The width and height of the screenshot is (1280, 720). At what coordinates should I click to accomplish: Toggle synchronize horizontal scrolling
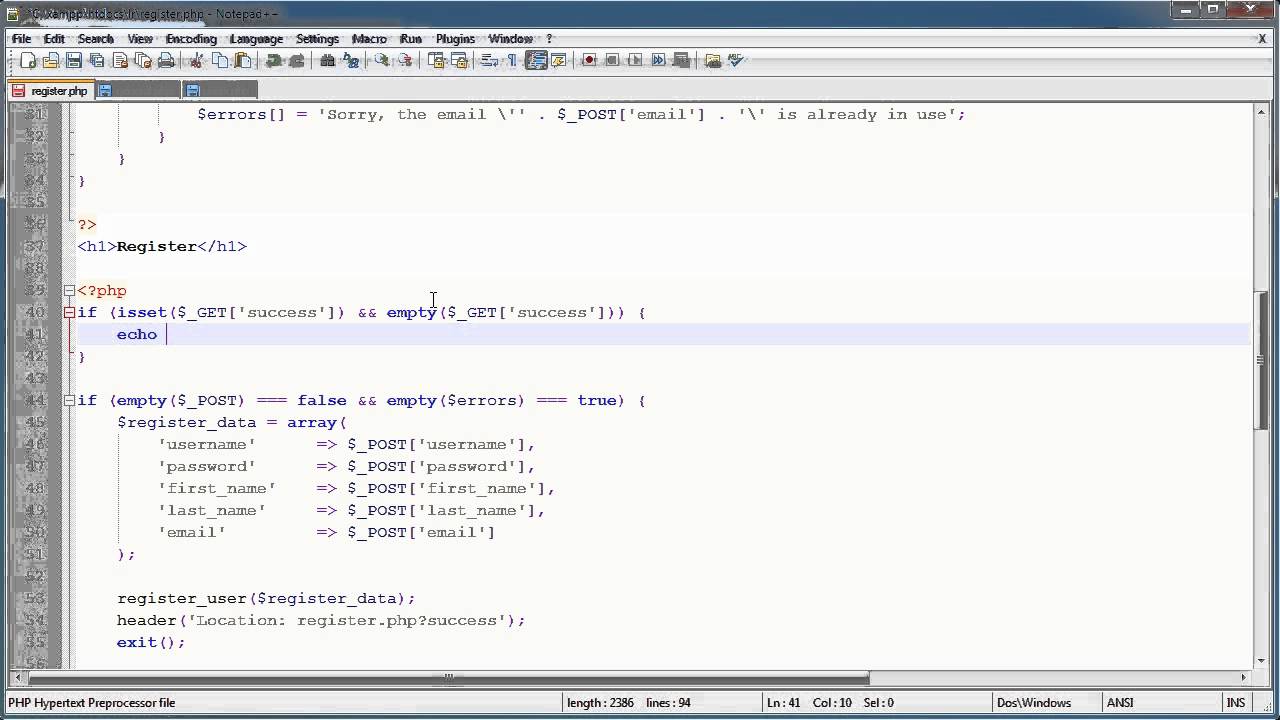click(x=458, y=61)
